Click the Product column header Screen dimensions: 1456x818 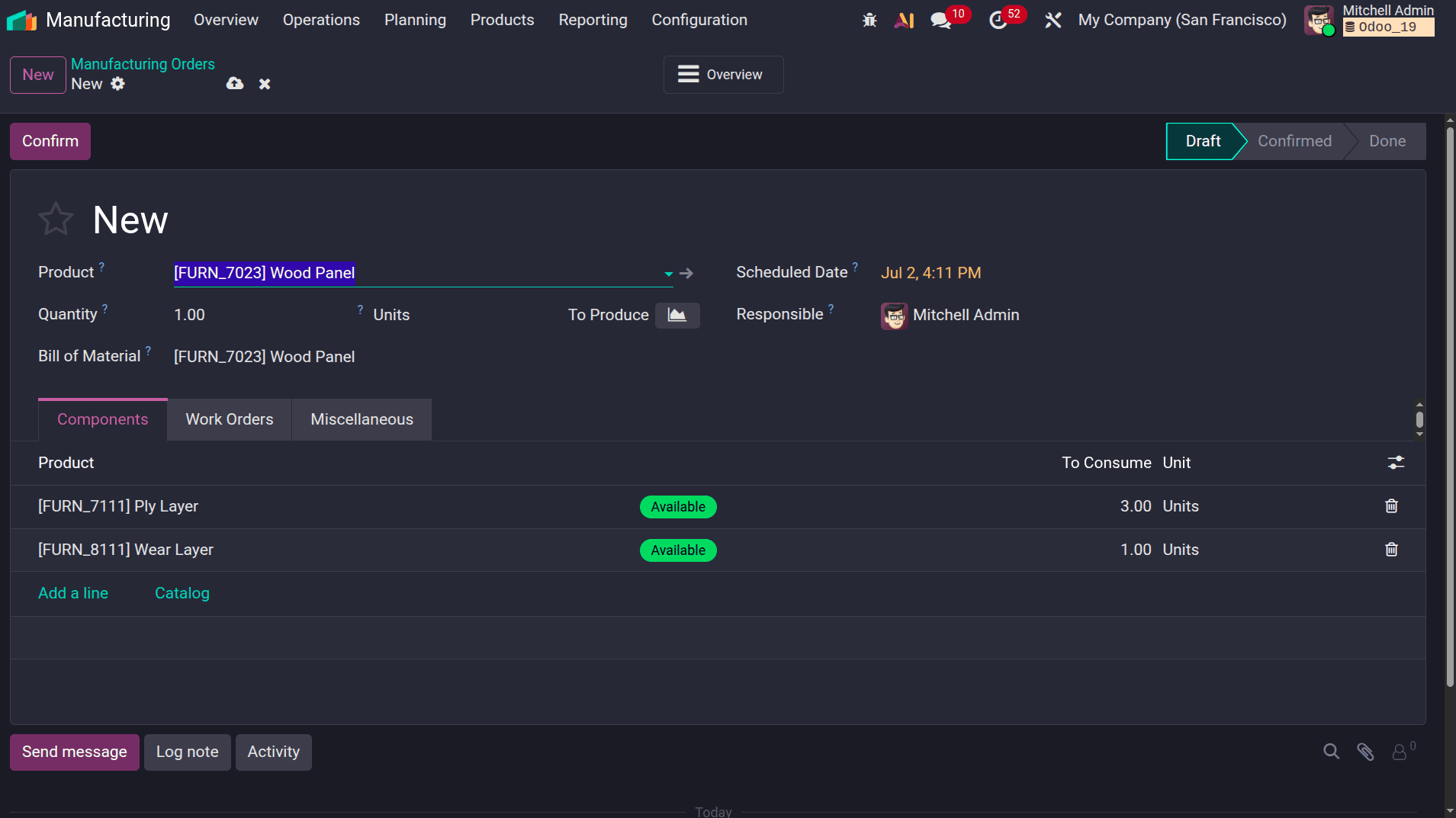coord(66,463)
